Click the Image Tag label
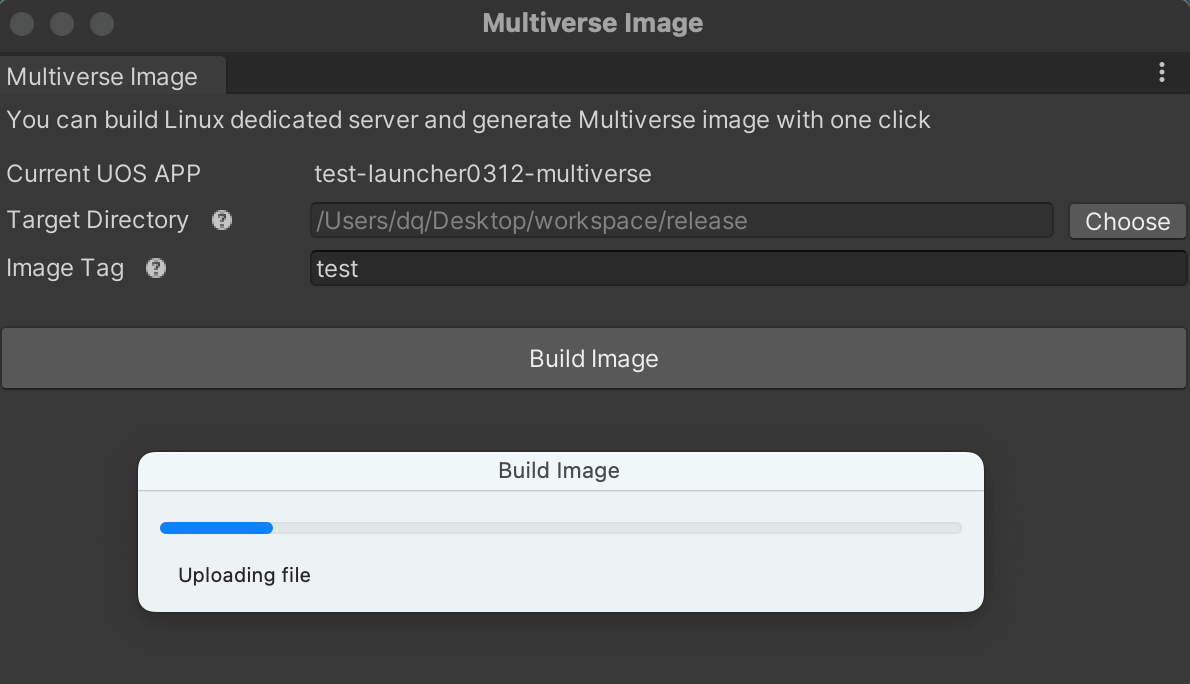This screenshot has height=684, width=1190. pyautogui.click(x=65, y=268)
